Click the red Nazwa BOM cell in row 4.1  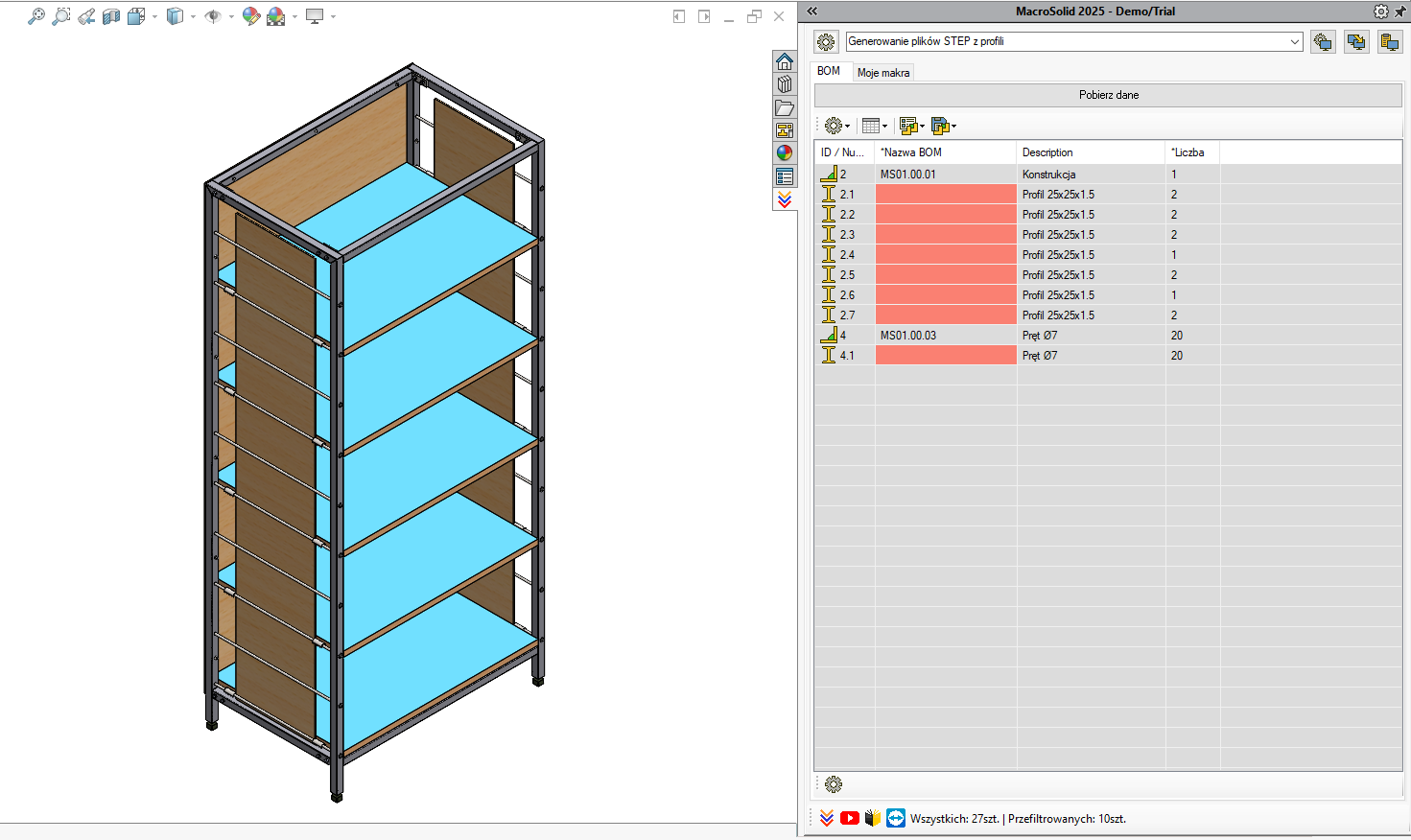946,356
